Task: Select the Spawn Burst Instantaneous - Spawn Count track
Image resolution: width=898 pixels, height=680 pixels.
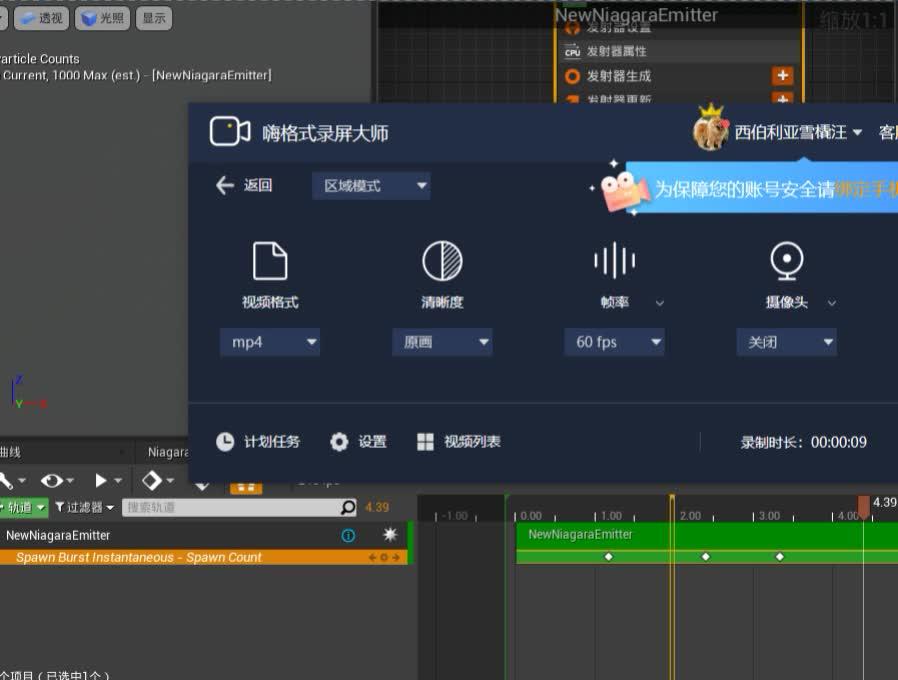Action: click(203, 557)
